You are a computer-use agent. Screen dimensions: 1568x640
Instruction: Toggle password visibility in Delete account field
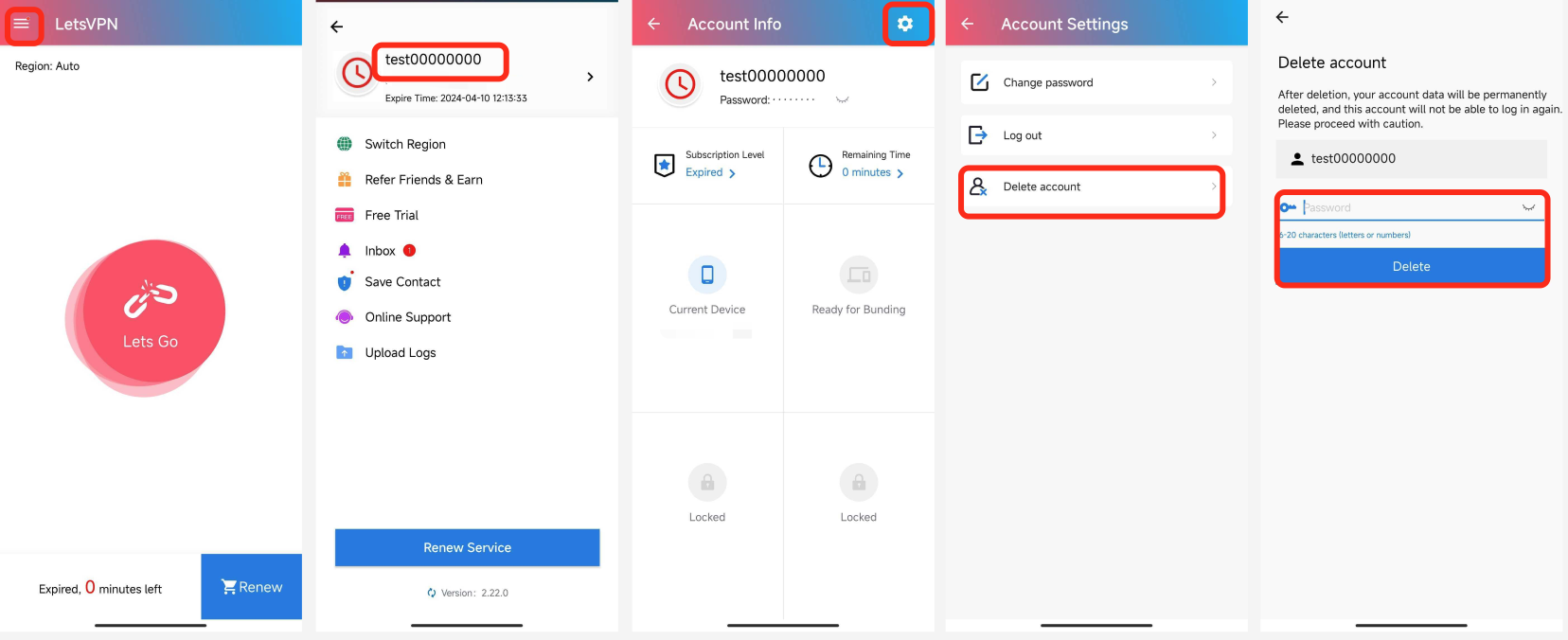(1527, 207)
